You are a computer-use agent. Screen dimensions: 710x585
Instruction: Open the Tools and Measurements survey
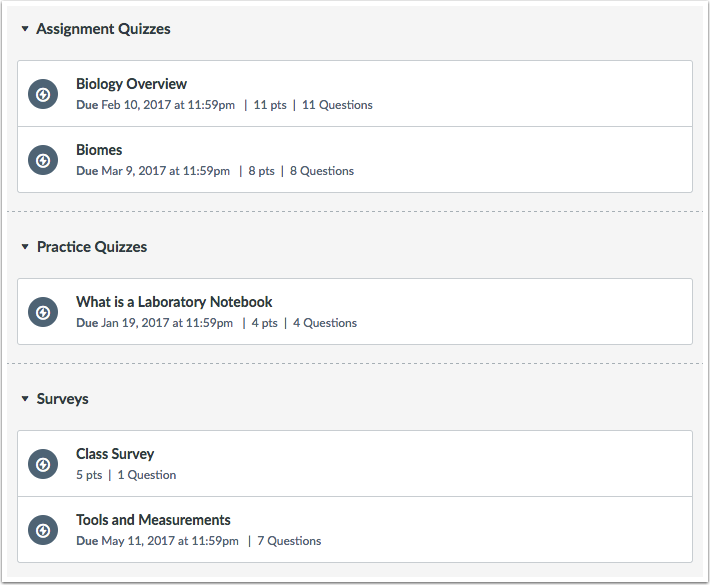[153, 520]
